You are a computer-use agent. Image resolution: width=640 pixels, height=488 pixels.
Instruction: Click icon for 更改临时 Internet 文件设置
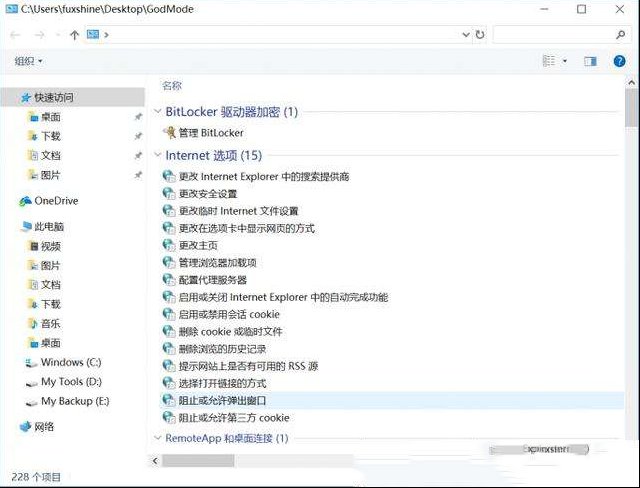tap(169, 211)
